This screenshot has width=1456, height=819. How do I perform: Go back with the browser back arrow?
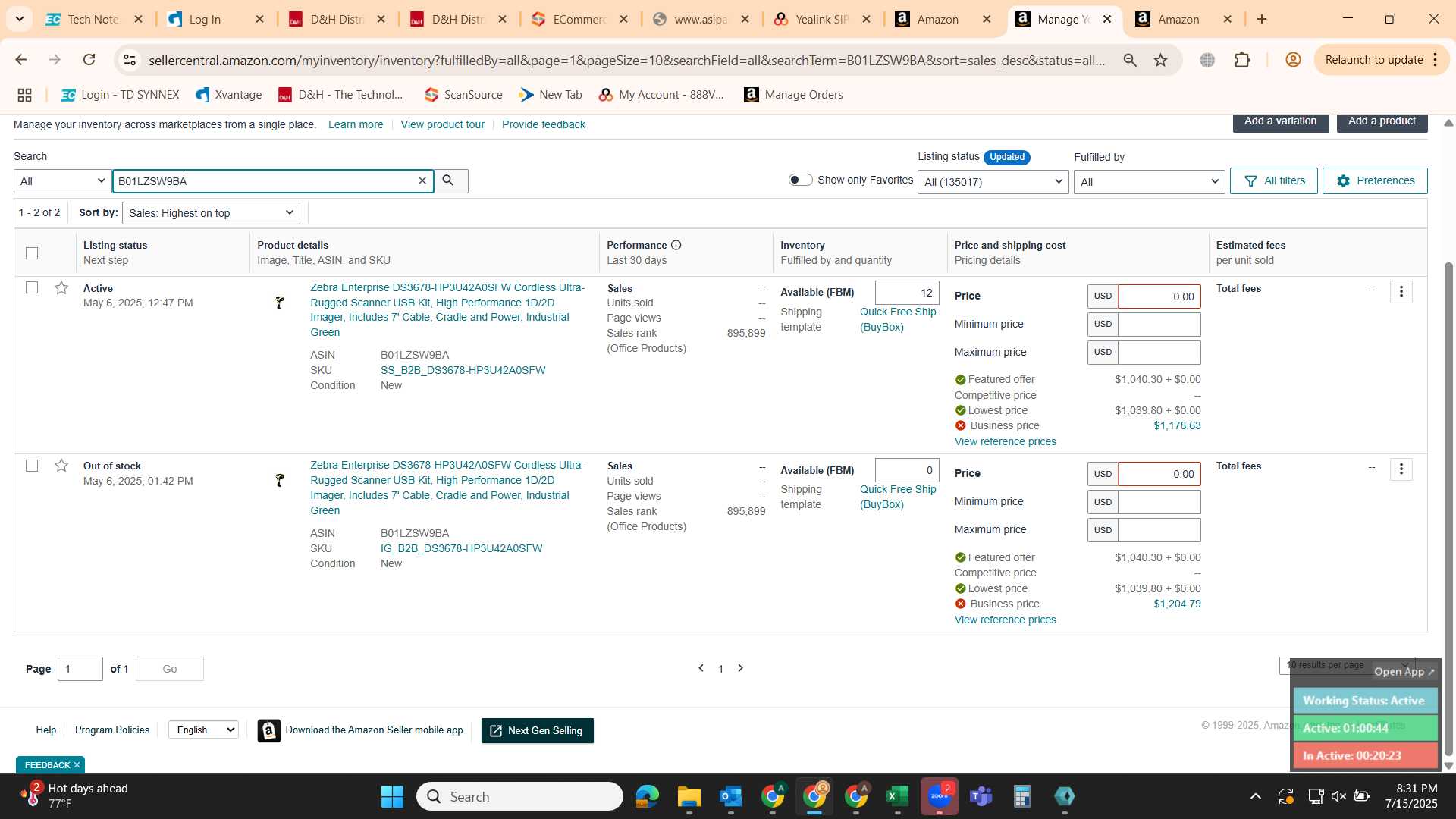(21, 60)
